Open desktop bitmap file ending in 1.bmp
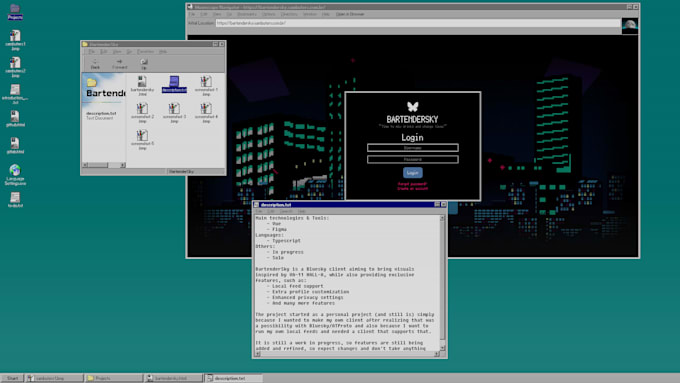The width and height of the screenshot is (680, 383). [x=15, y=39]
